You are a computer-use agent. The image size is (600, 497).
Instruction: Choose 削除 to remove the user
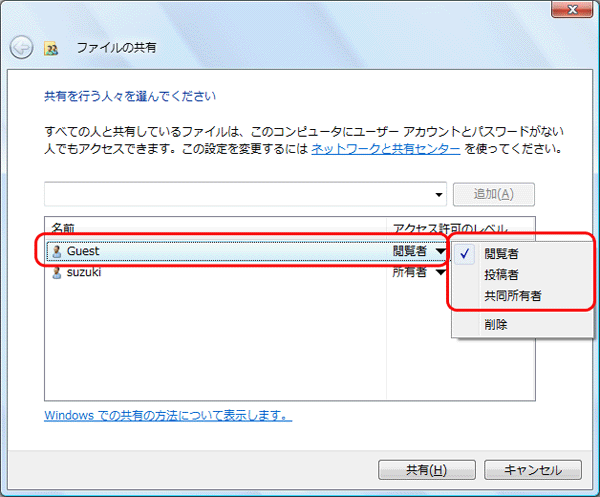coord(496,324)
